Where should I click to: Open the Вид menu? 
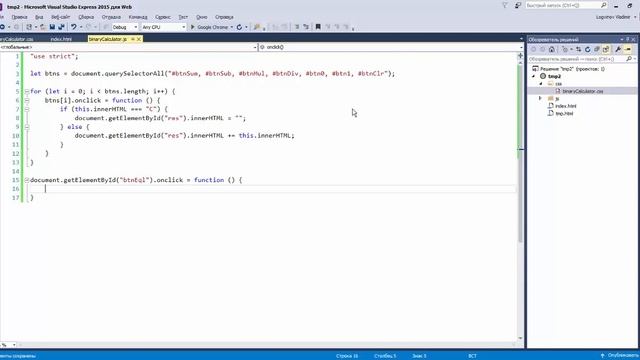(x=39, y=17)
